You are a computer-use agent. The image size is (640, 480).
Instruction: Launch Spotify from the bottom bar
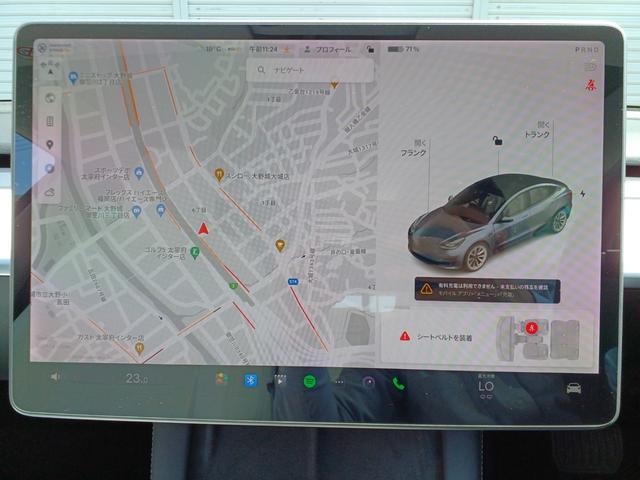click(x=310, y=382)
